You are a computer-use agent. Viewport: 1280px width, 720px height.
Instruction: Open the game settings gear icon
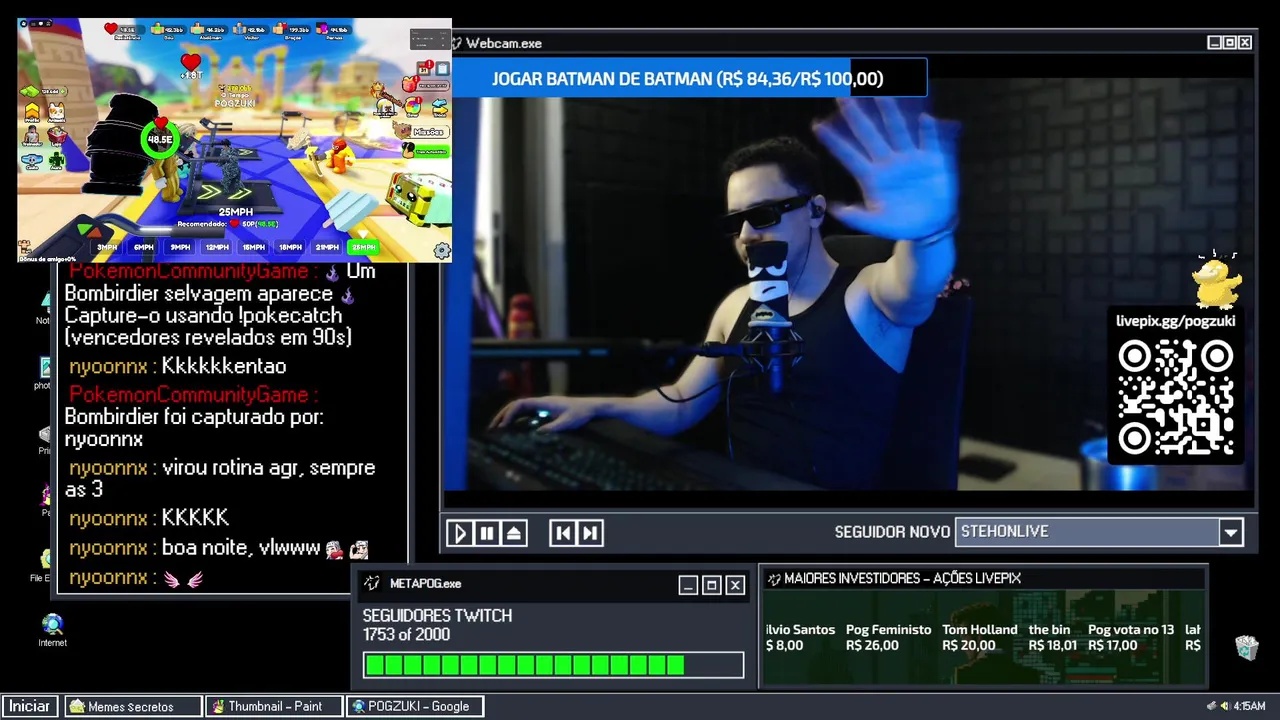coord(442,251)
